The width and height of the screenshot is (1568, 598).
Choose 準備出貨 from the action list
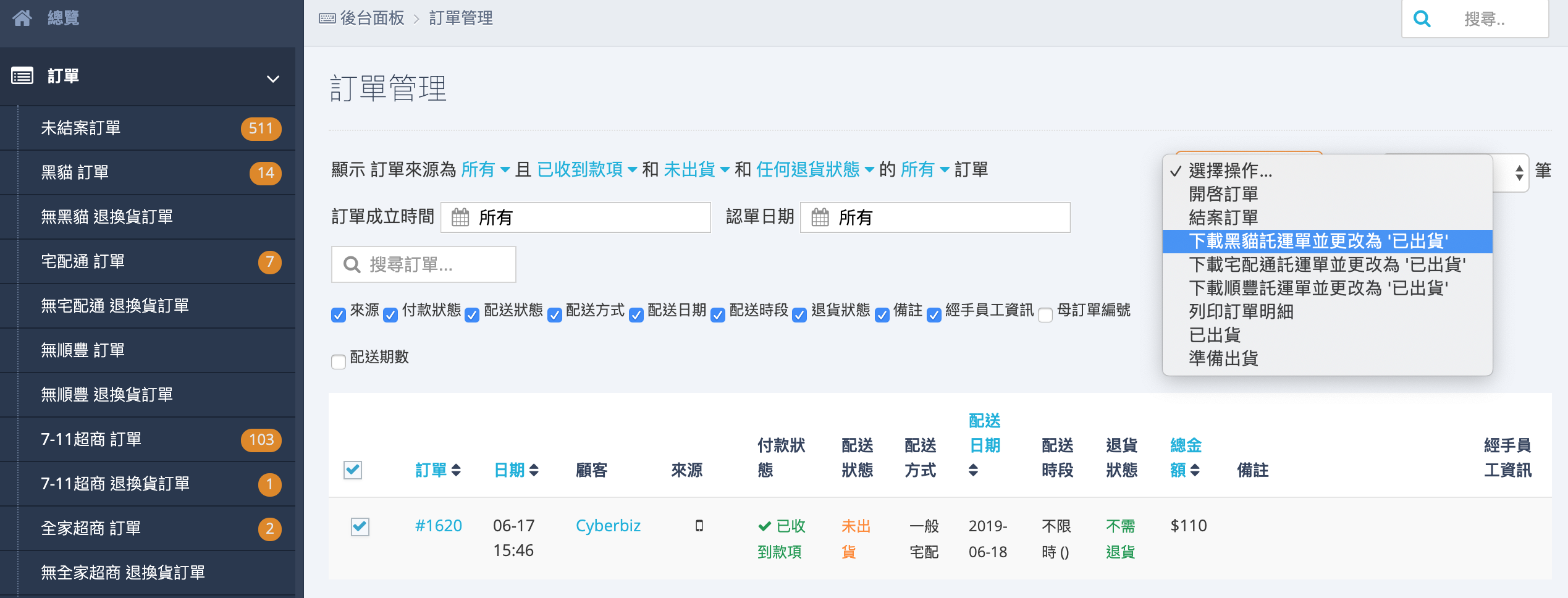(1327, 358)
